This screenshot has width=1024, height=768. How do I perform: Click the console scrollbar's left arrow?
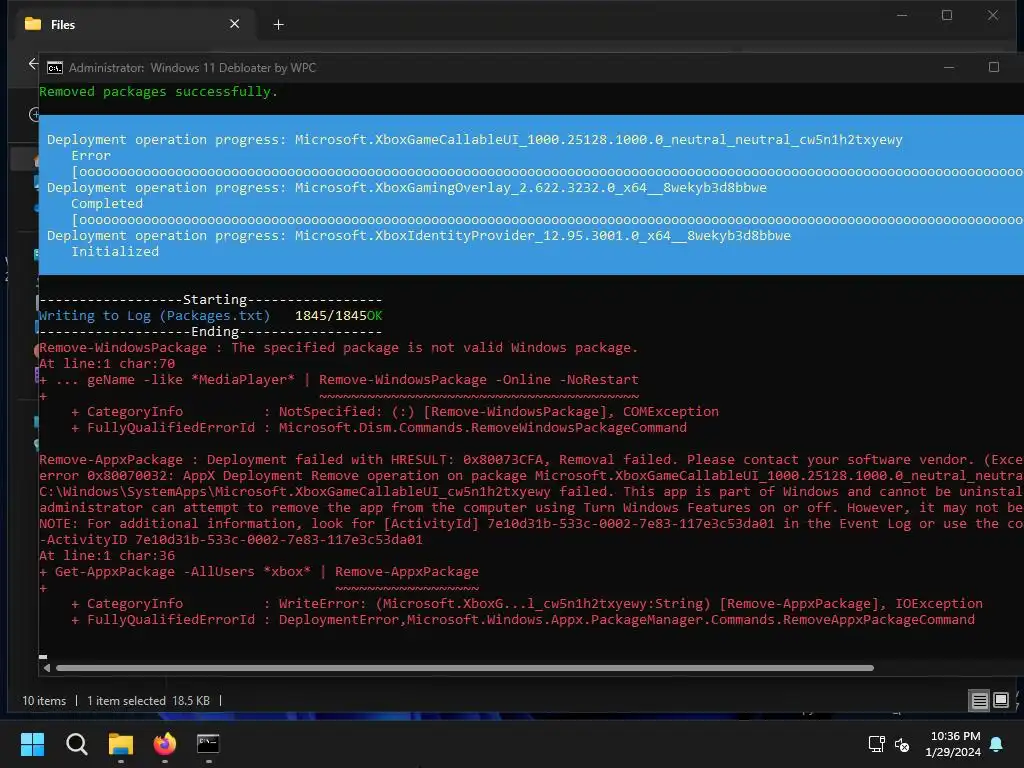tap(46, 668)
